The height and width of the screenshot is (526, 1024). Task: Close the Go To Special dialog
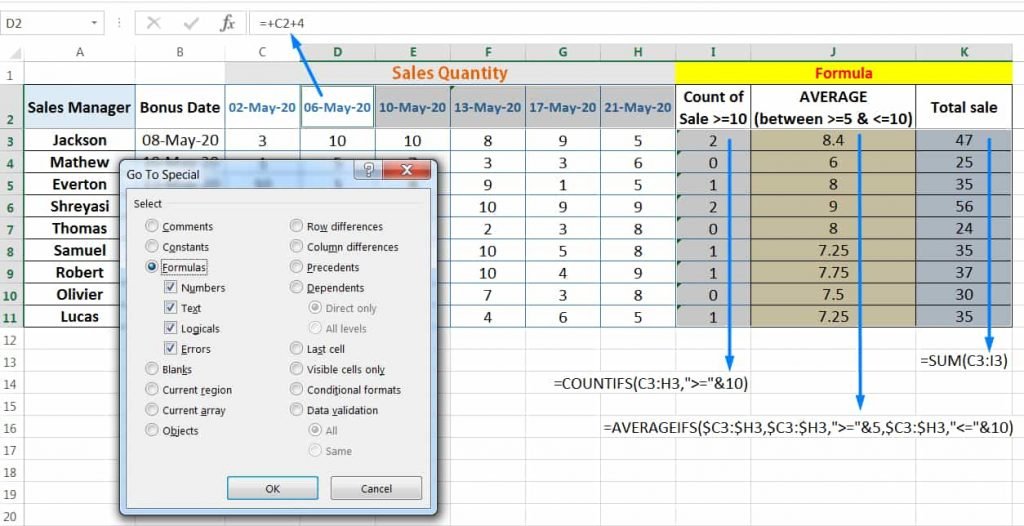(409, 171)
